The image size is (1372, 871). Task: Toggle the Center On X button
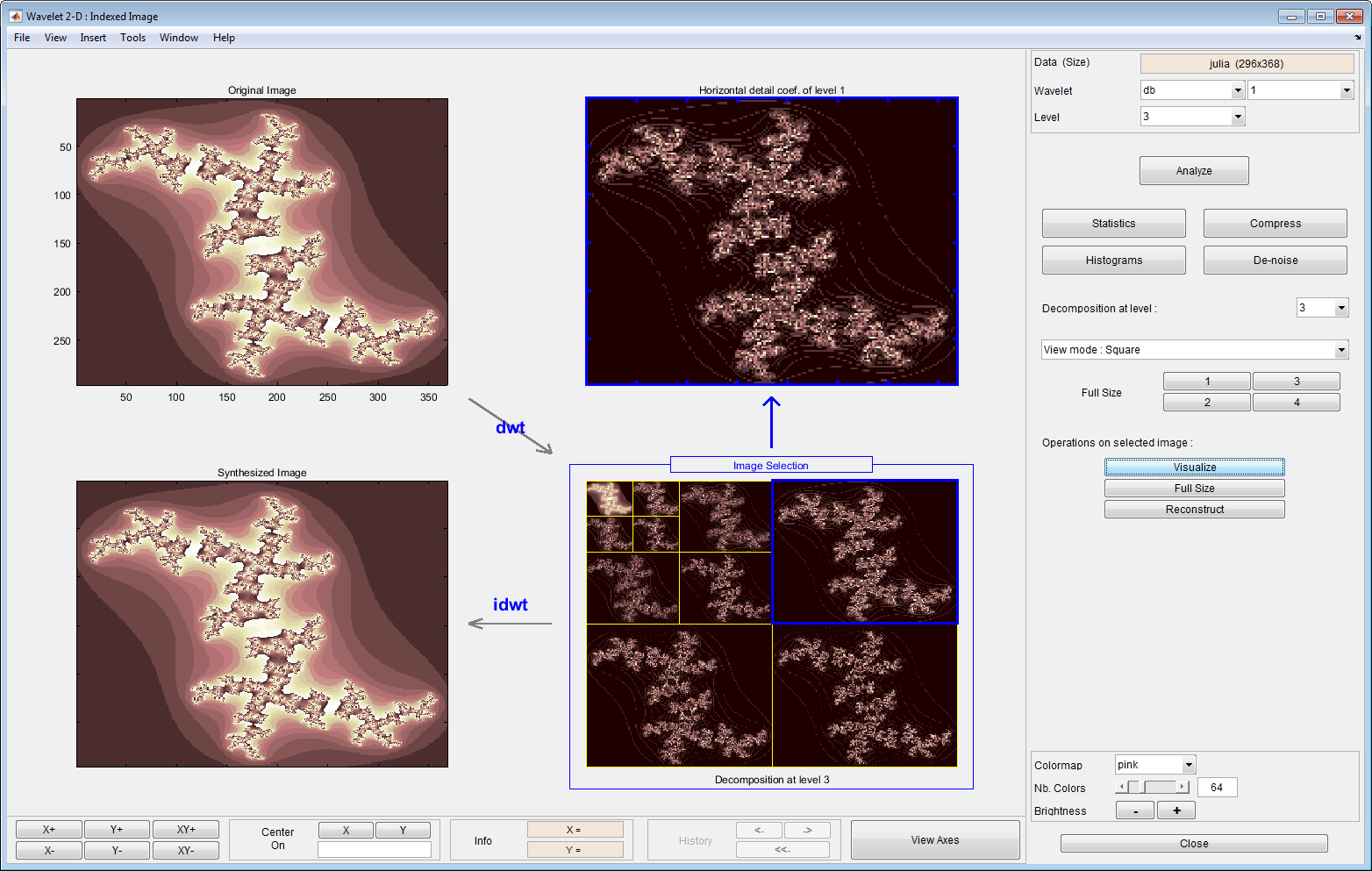pos(346,830)
